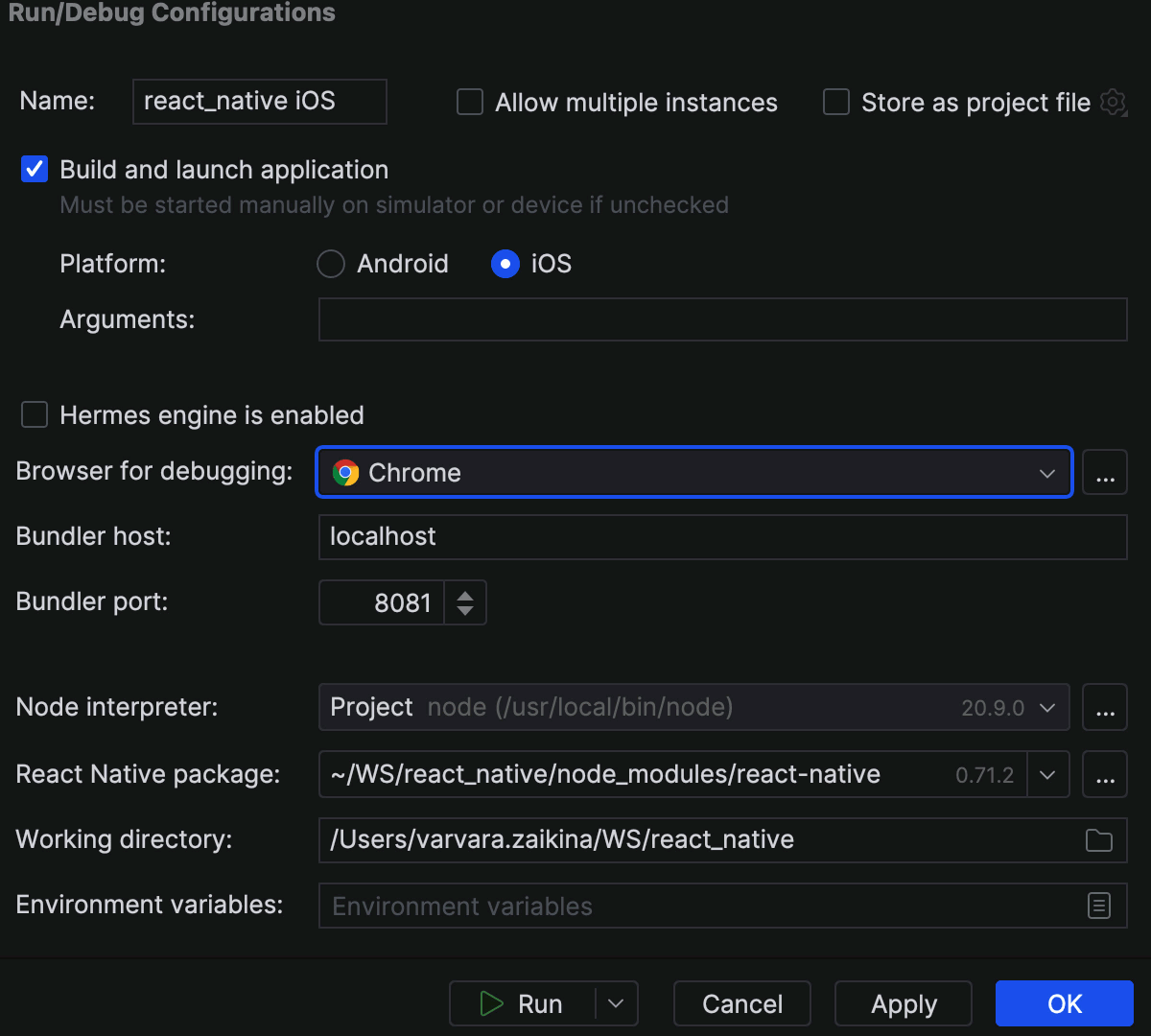
Task: Expand the React Native package version dropdown
Action: tap(1047, 774)
